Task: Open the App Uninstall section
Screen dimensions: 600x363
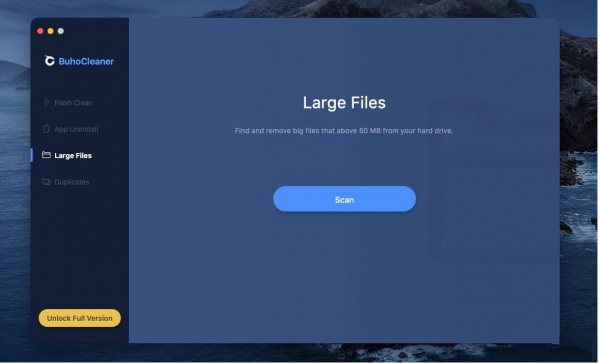Action: click(76, 129)
